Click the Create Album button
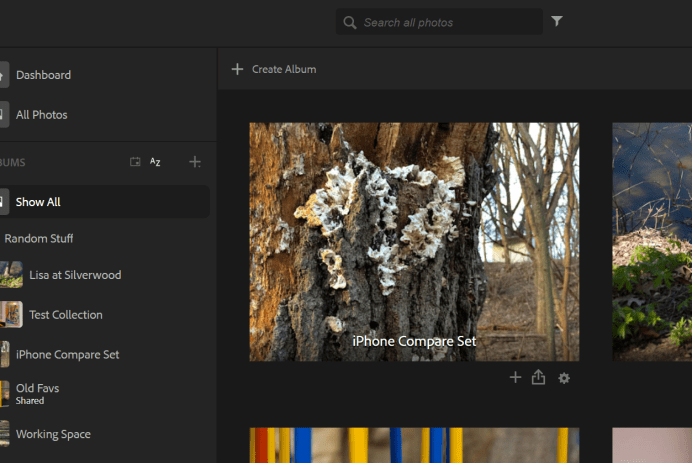The height and width of the screenshot is (463, 692). 274,69
